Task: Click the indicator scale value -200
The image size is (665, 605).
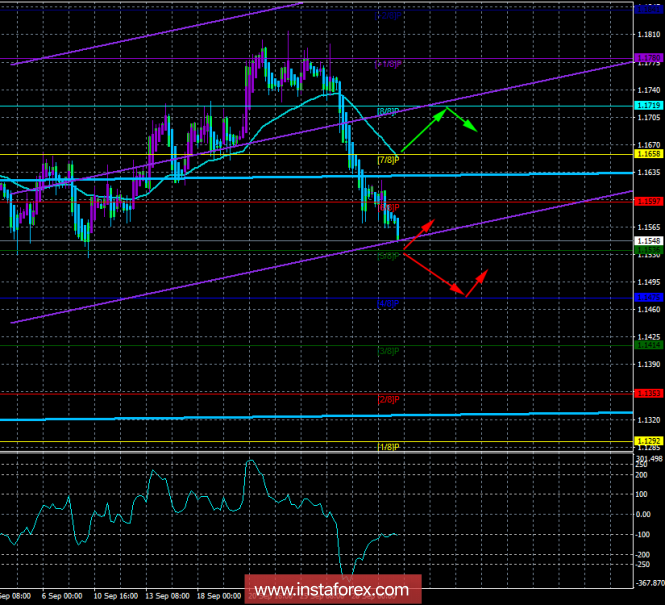Action: [x=643, y=555]
